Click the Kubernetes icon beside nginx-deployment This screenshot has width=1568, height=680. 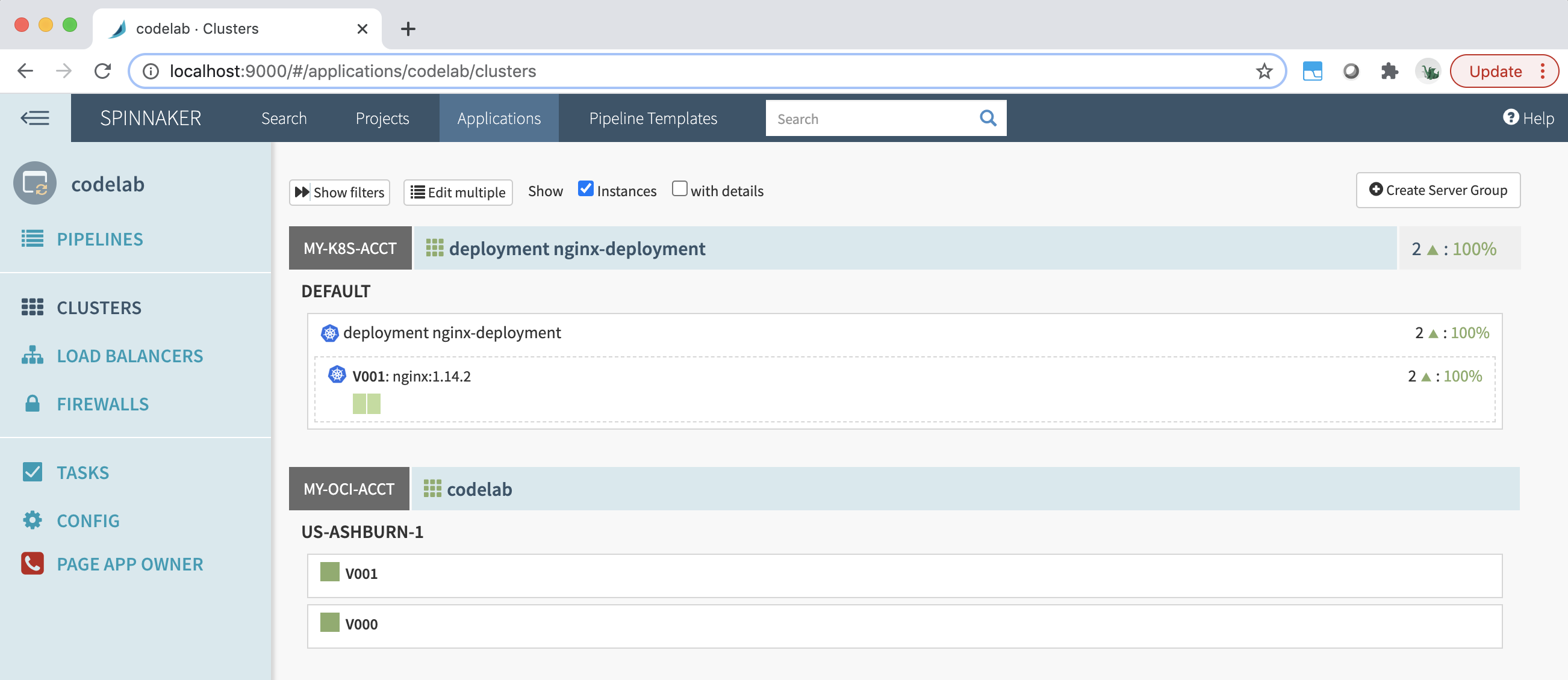329,333
